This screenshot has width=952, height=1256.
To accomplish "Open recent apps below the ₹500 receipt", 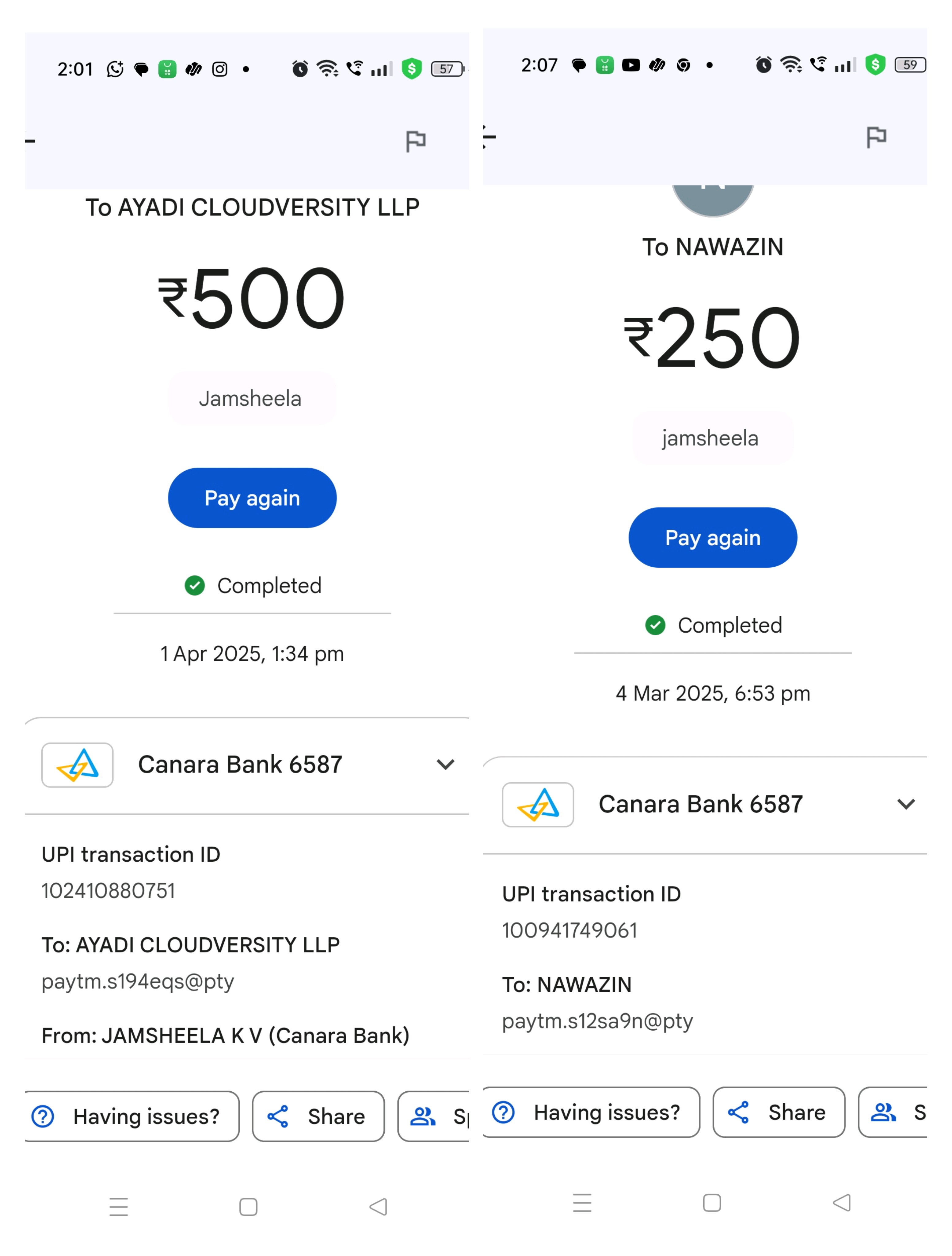I will 119,1206.
